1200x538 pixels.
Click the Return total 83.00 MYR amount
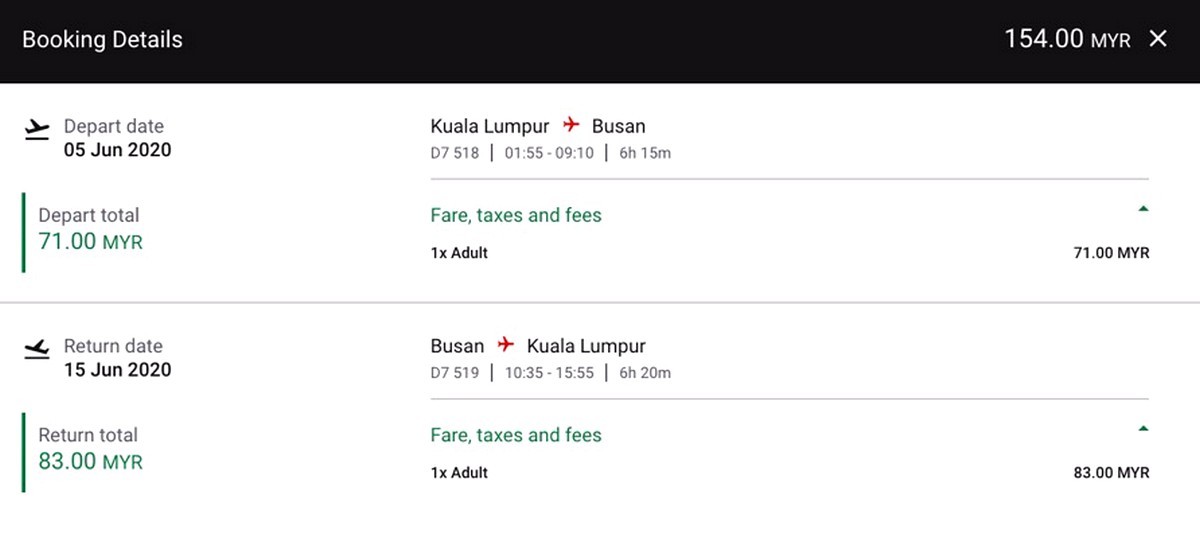(x=90, y=462)
